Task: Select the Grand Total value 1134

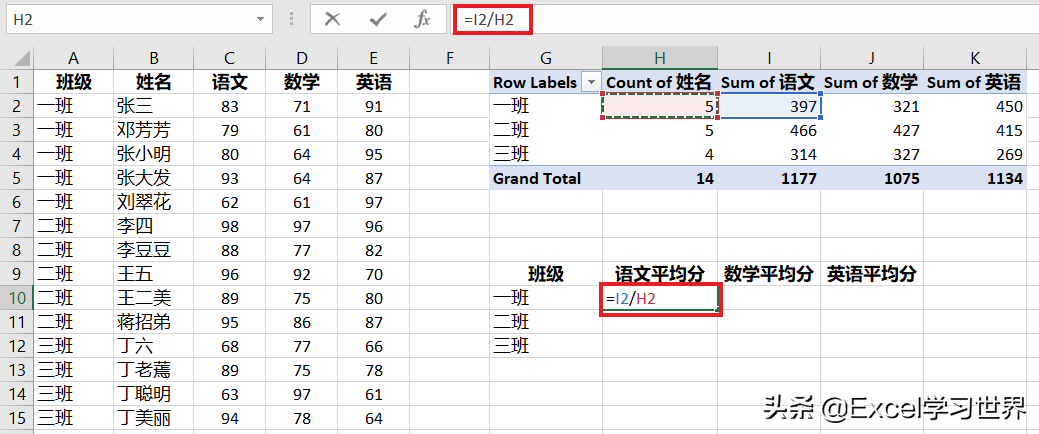Action: coord(975,178)
